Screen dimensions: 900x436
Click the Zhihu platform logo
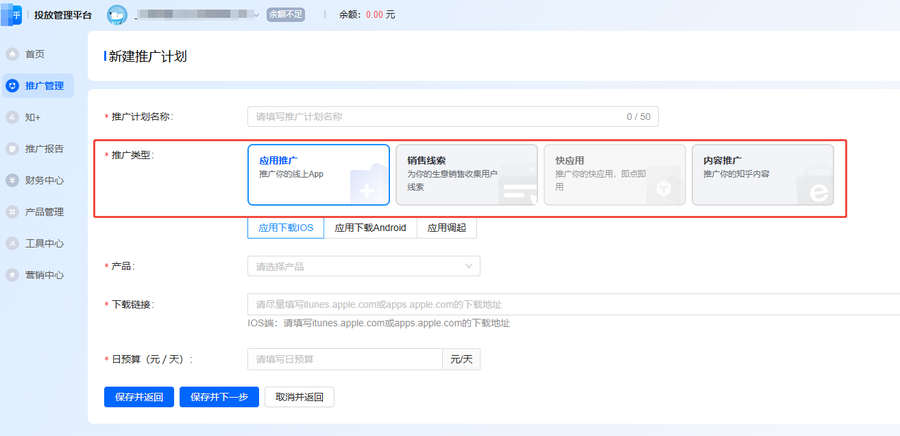click(11, 14)
